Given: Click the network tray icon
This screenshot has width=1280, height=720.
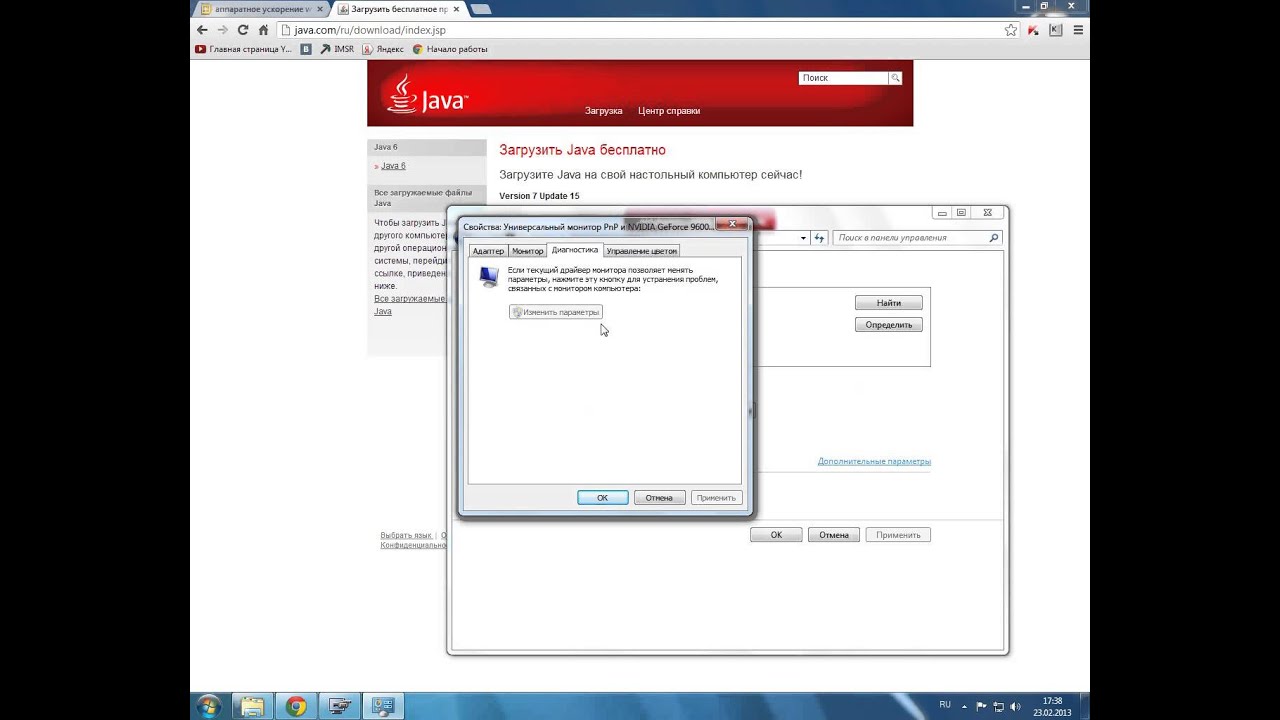Looking at the screenshot, I should pos(998,706).
